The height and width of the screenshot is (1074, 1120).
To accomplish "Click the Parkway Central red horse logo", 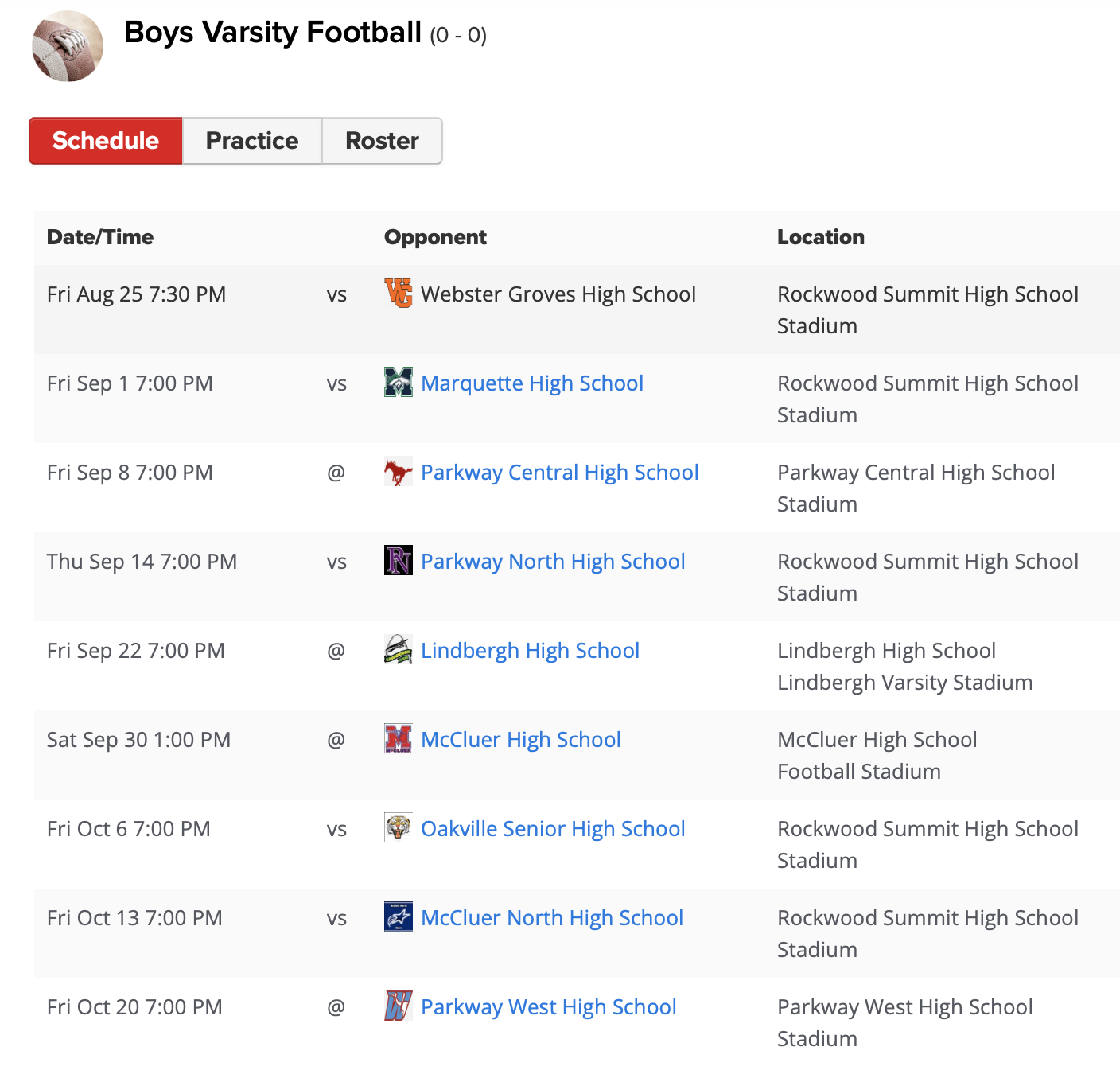I will pyautogui.click(x=399, y=472).
